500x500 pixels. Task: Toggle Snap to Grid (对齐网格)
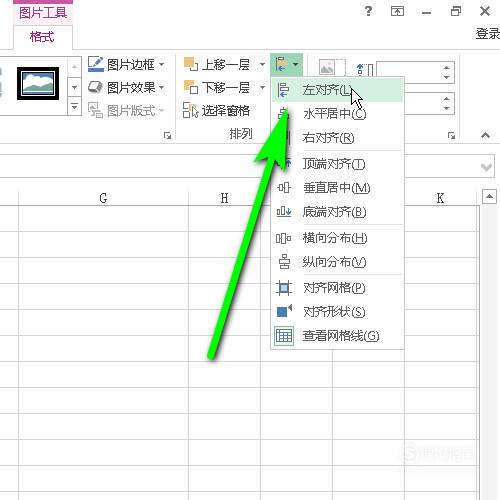coord(337,288)
